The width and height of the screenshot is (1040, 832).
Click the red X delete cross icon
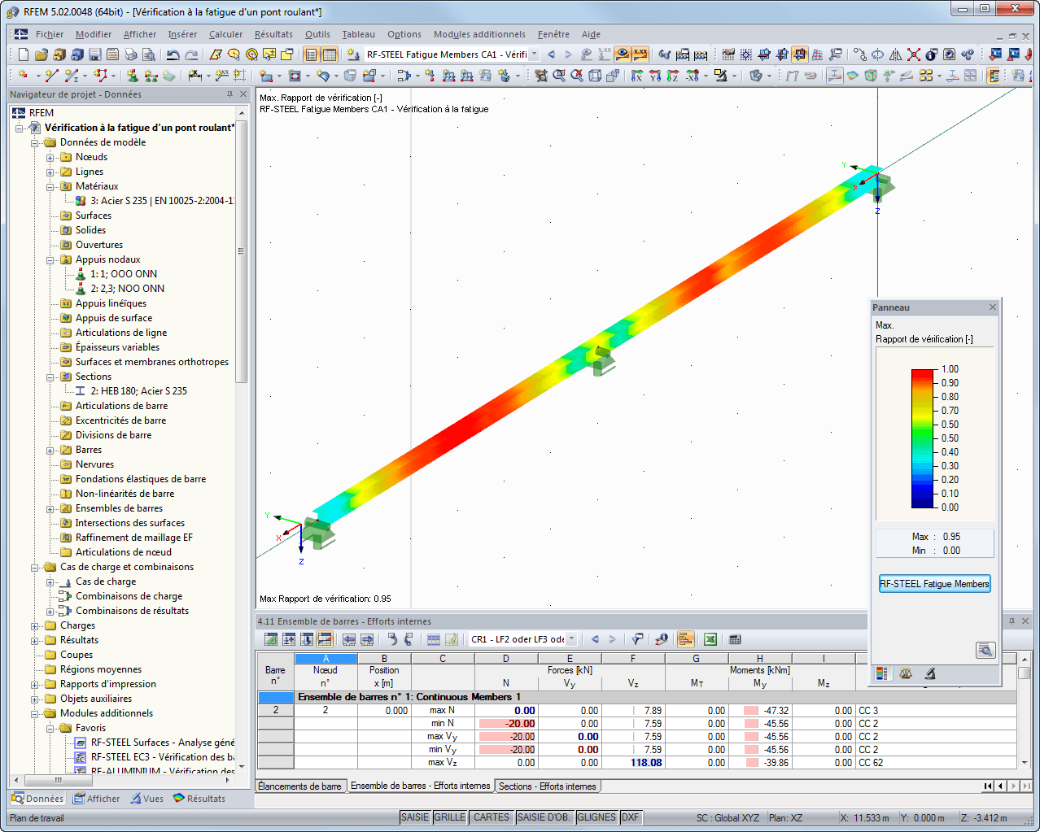(913, 54)
